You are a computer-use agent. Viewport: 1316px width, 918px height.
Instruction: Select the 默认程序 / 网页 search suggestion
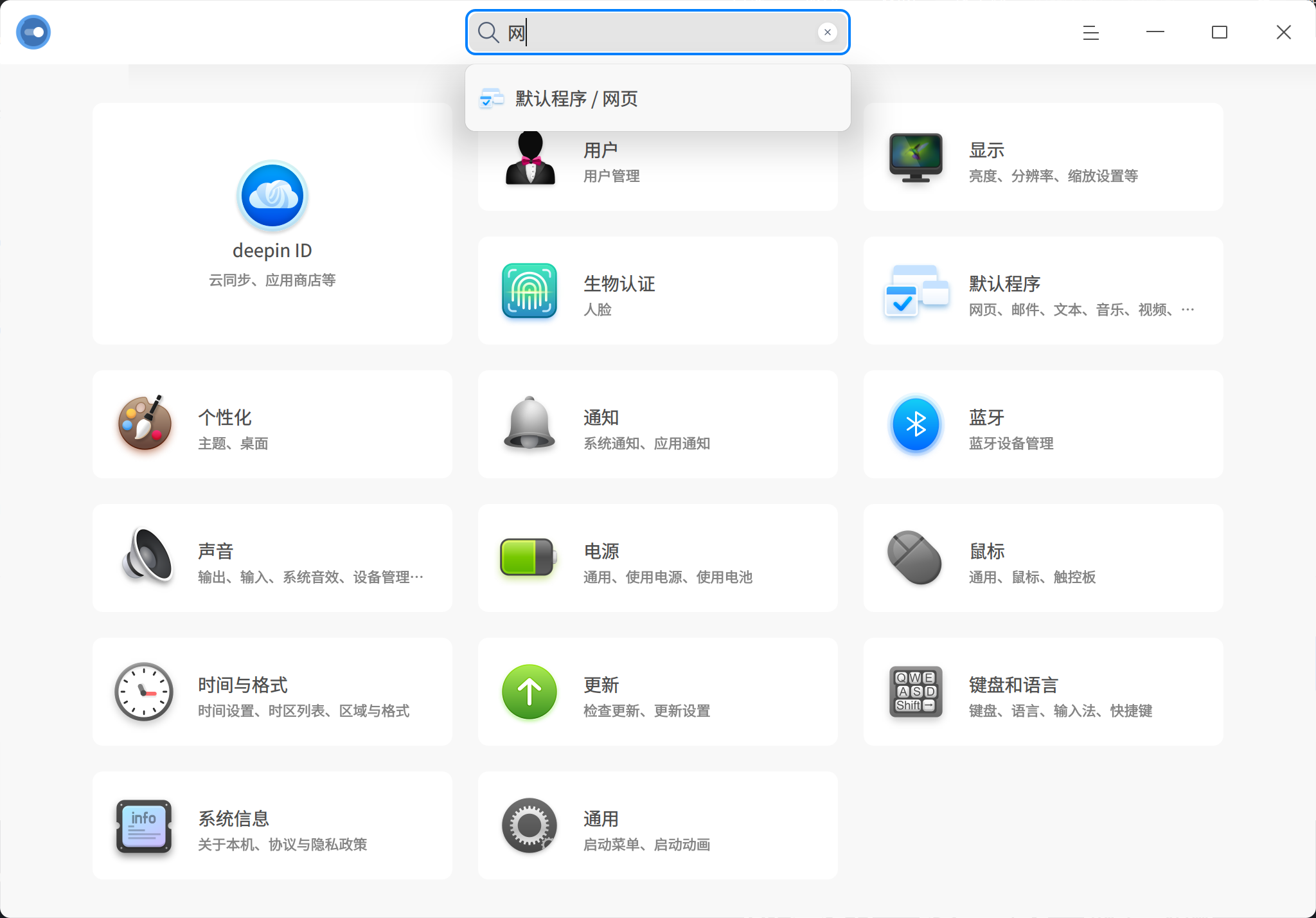[658, 98]
